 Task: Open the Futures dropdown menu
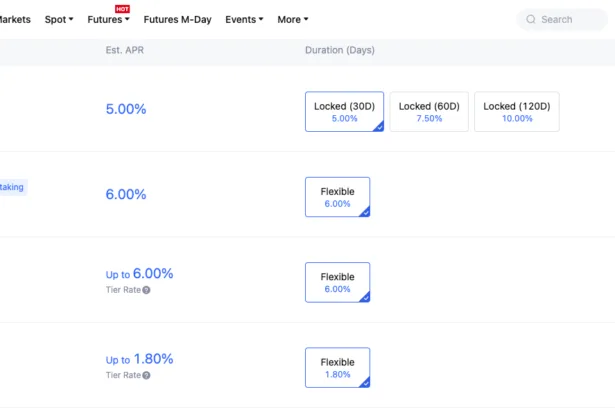pos(108,19)
